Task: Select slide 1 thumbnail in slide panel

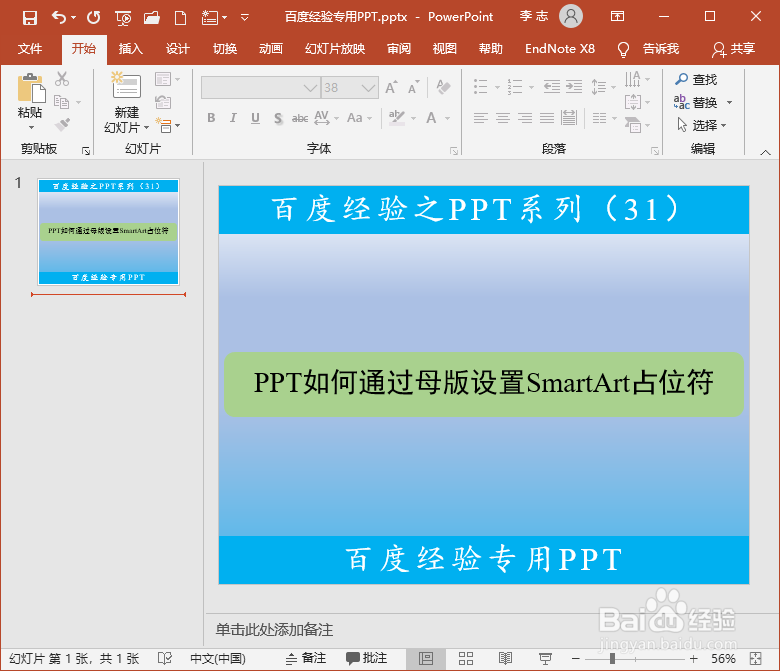Action: tap(108, 232)
